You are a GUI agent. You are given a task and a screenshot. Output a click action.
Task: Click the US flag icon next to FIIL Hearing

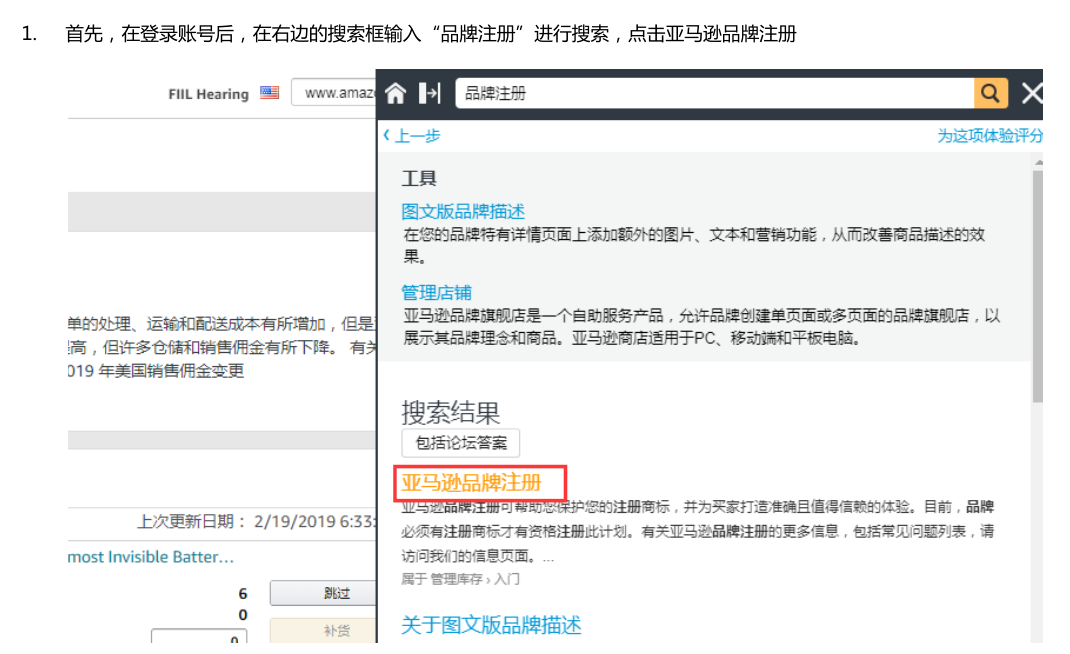[x=268, y=93]
